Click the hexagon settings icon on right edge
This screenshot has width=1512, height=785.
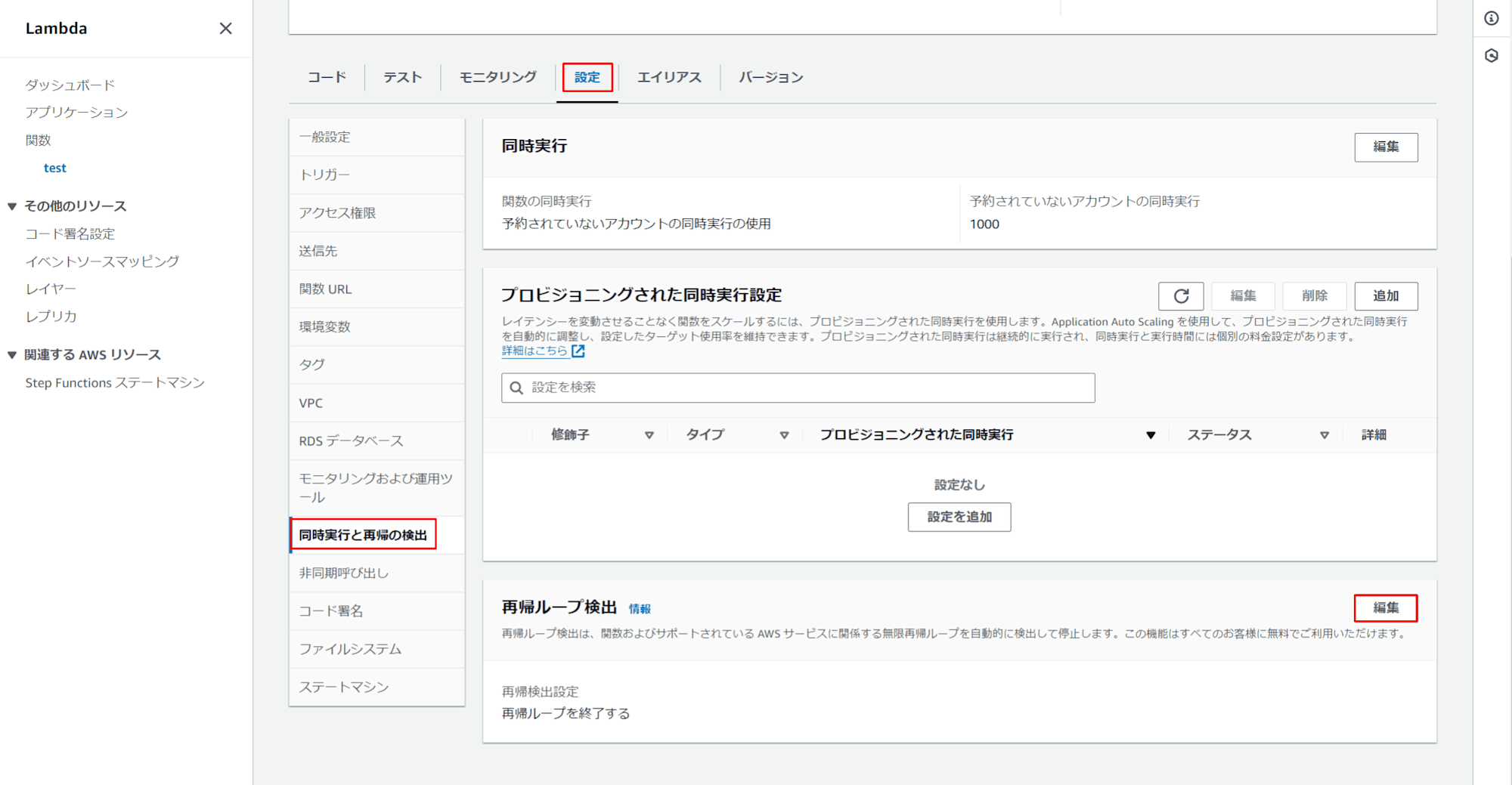click(1492, 56)
